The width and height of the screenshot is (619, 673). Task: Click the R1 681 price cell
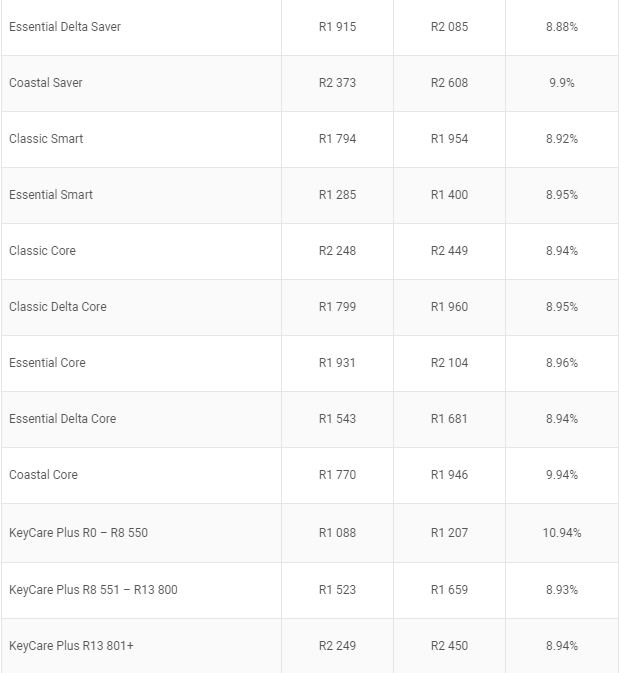pyautogui.click(x=449, y=419)
